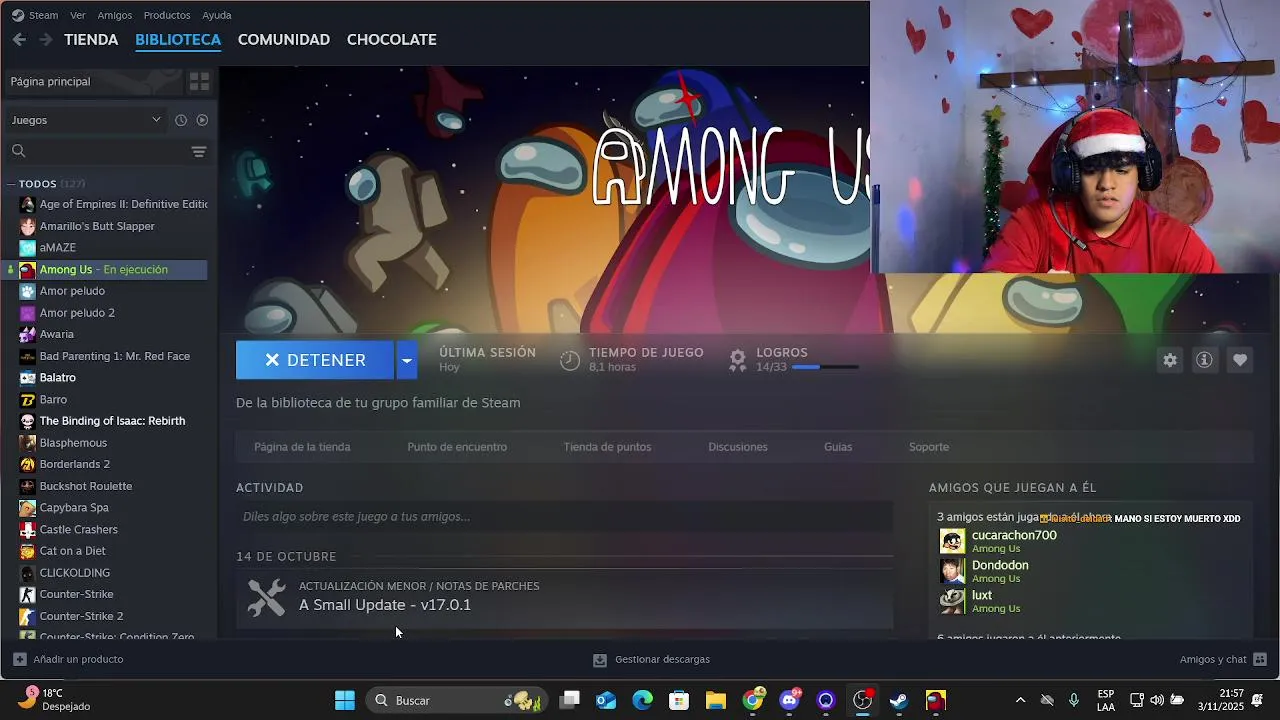The width and height of the screenshot is (1280, 720).
Task: Open the Windows Start button
Action: [345, 700]
